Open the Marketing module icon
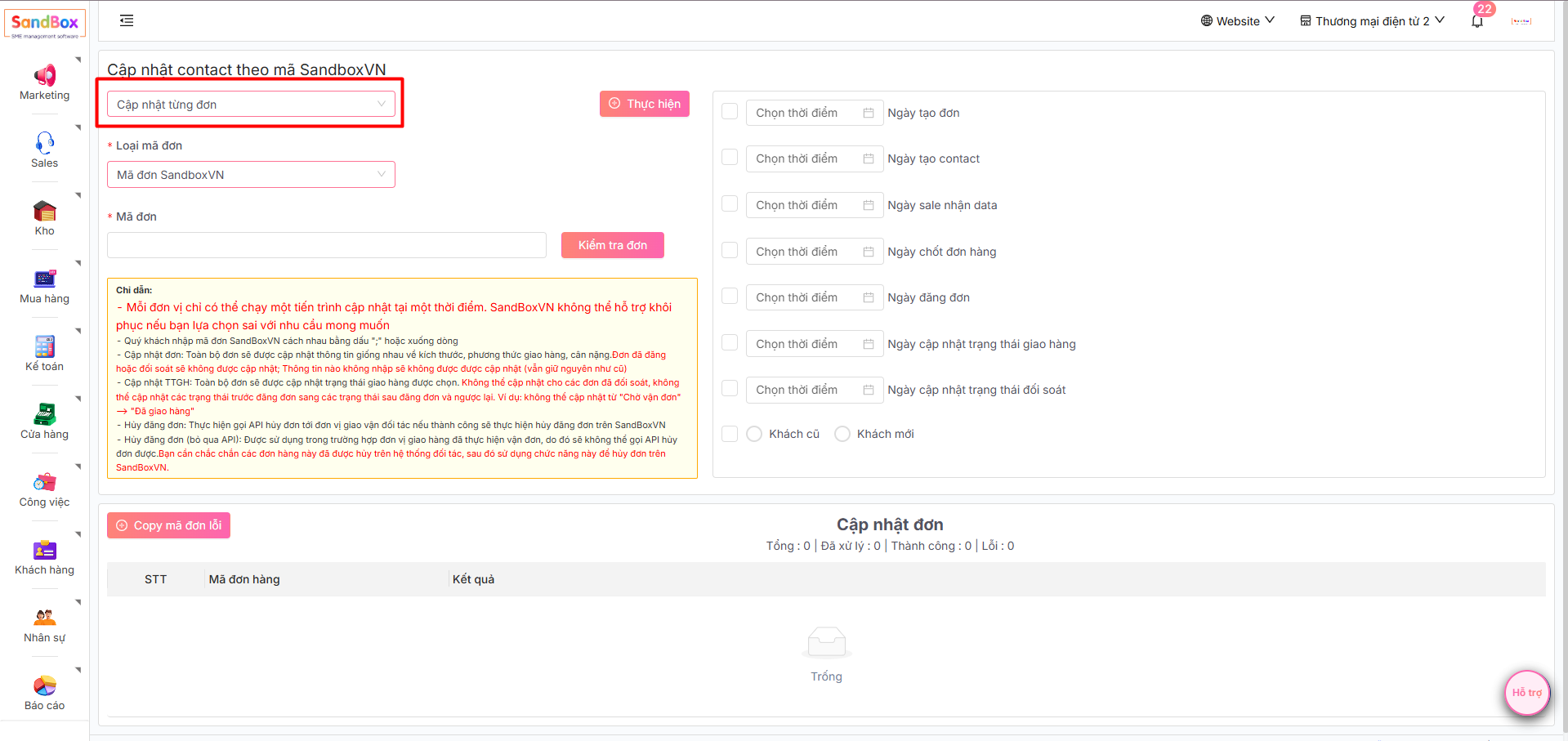 pos(45,76)
